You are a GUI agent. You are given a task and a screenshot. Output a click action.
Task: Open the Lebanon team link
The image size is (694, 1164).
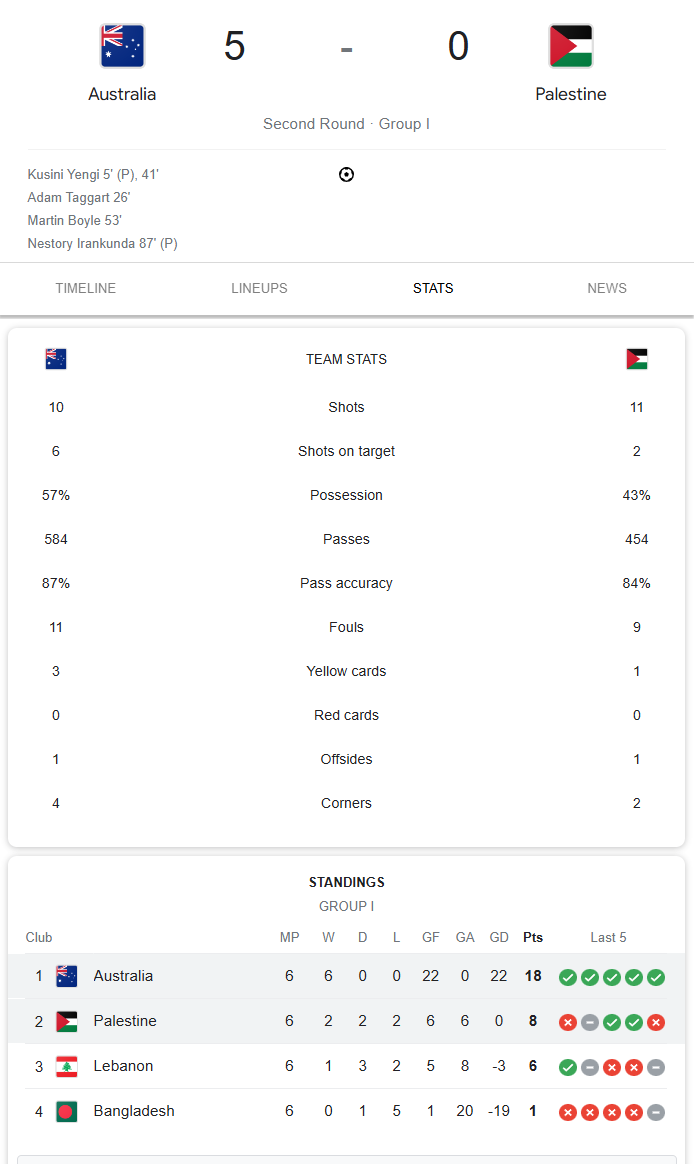tap(123, 1066)
